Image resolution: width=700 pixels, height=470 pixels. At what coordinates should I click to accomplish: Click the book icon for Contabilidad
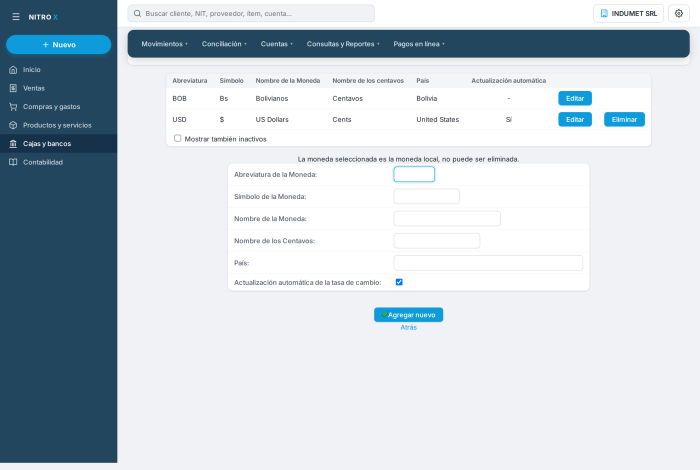[x=13, y=162]
